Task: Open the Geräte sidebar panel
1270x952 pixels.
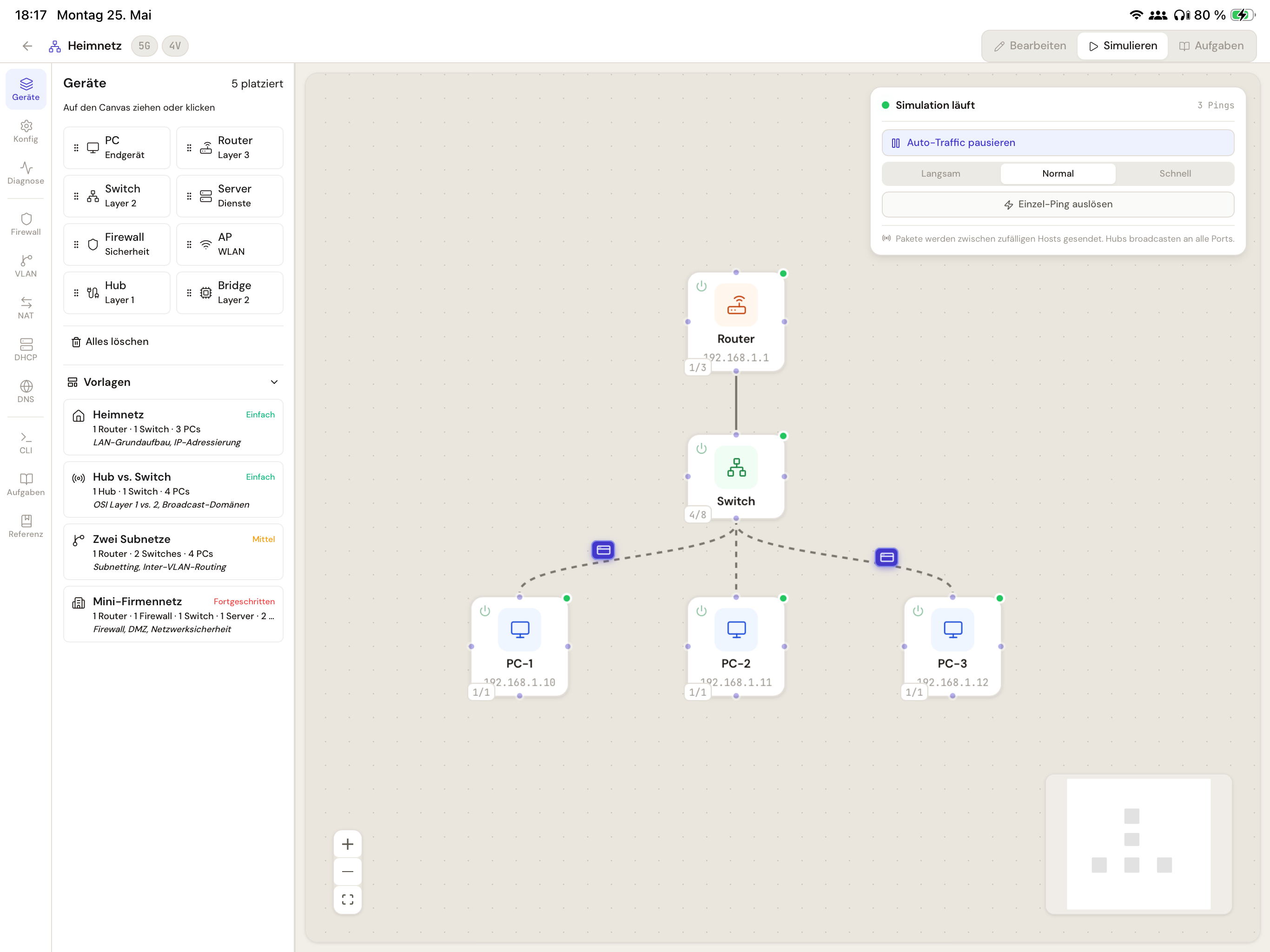Action: tap(26, 89)
